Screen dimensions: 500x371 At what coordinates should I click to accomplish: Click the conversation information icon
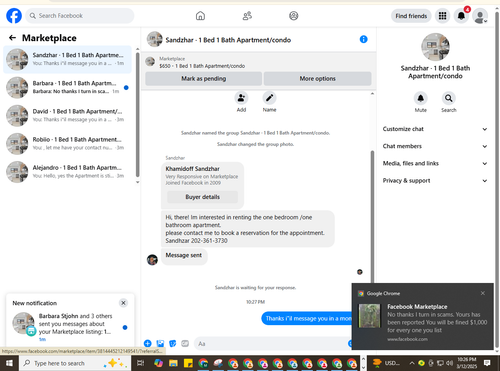point(363,39)
